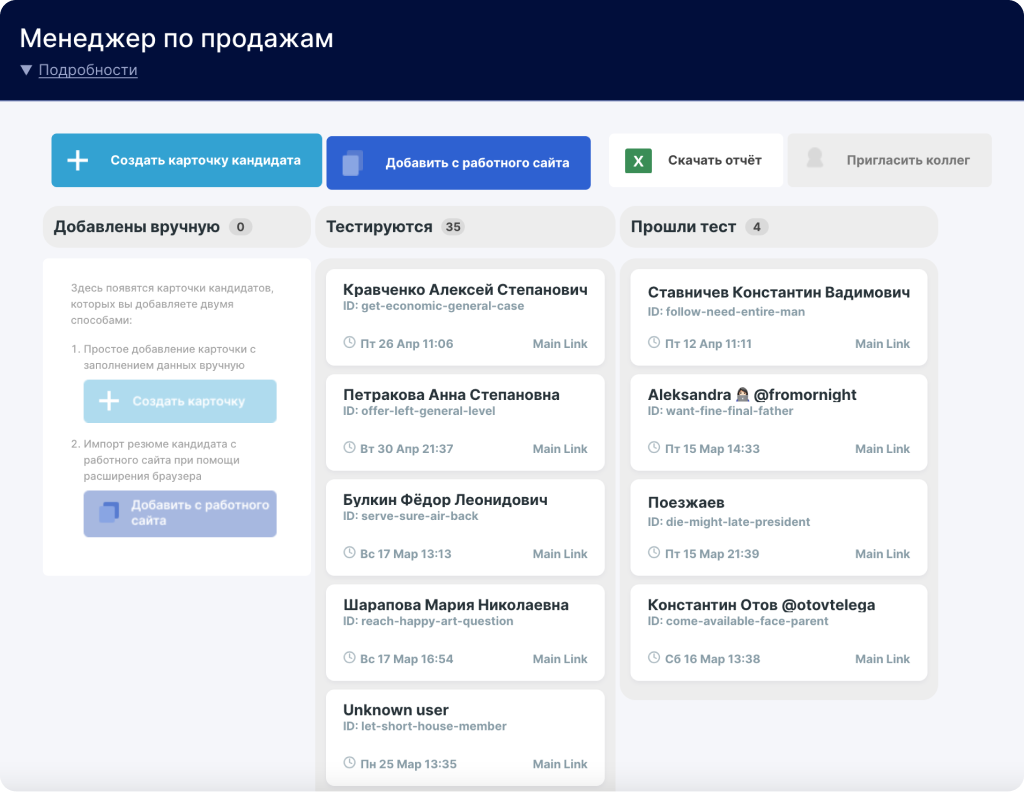This screenshot has height=792, width=1024.
Task: Select the Прошли тест column header
Action: 683,227
